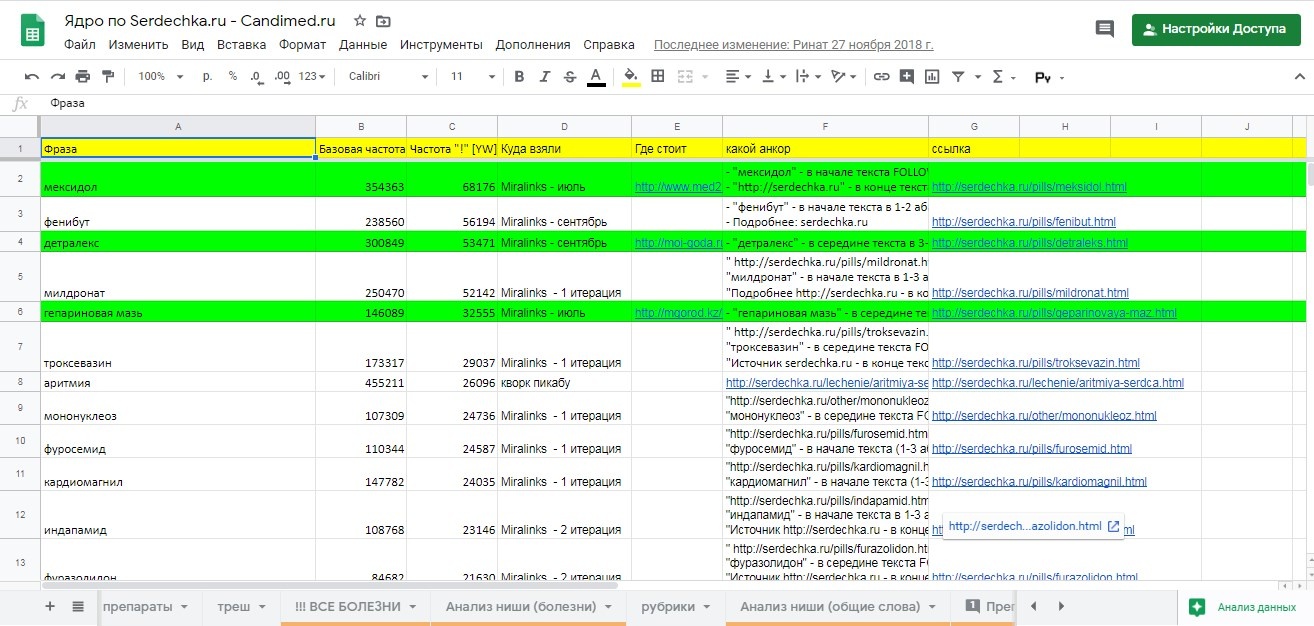Open the text color picker
Viewport: 1314px width, 626px height.
(x=596, y=76)
